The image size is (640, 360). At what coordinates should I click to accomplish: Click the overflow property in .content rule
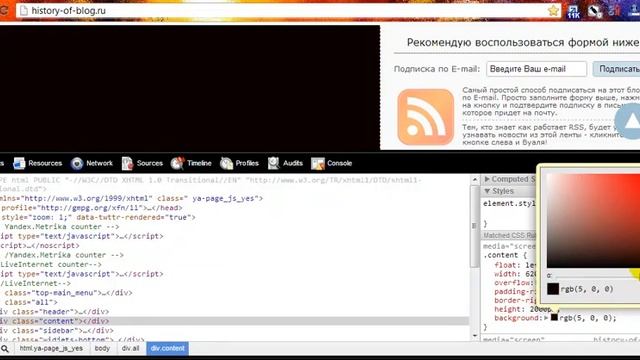pos(513,282)
